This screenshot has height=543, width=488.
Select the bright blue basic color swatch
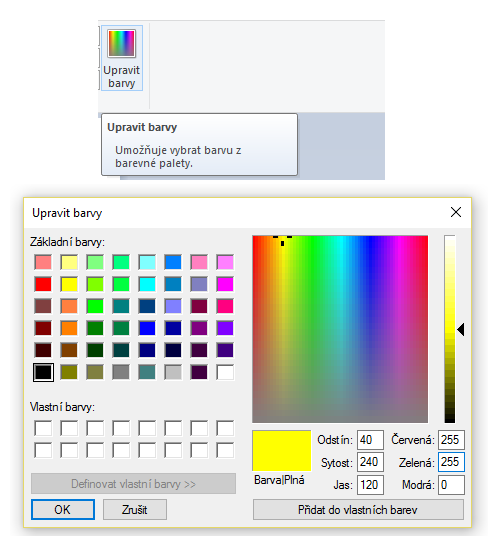[147, 328]
